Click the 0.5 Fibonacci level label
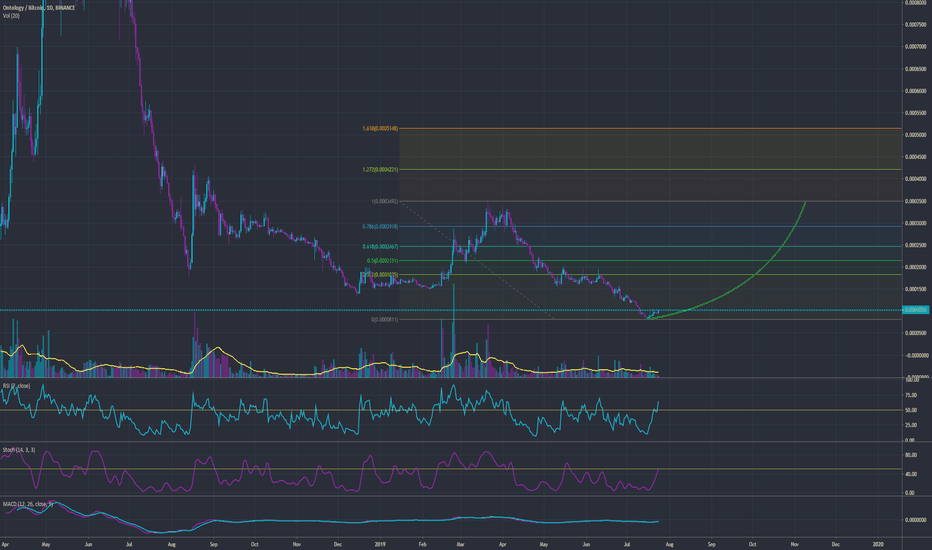This screenshot has width=932, height=550. point(382,261)
